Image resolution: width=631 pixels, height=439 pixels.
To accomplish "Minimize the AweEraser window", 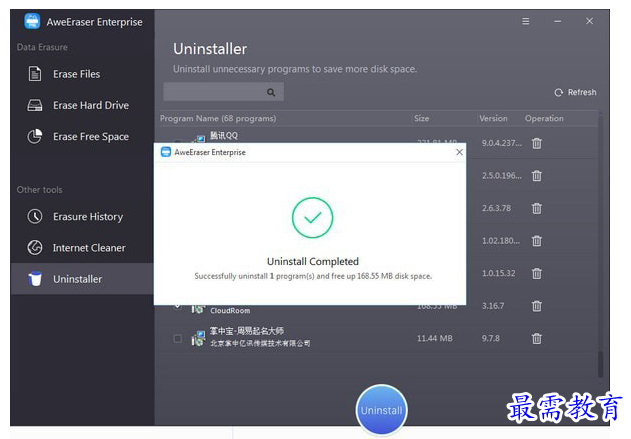I will (557, 21).
